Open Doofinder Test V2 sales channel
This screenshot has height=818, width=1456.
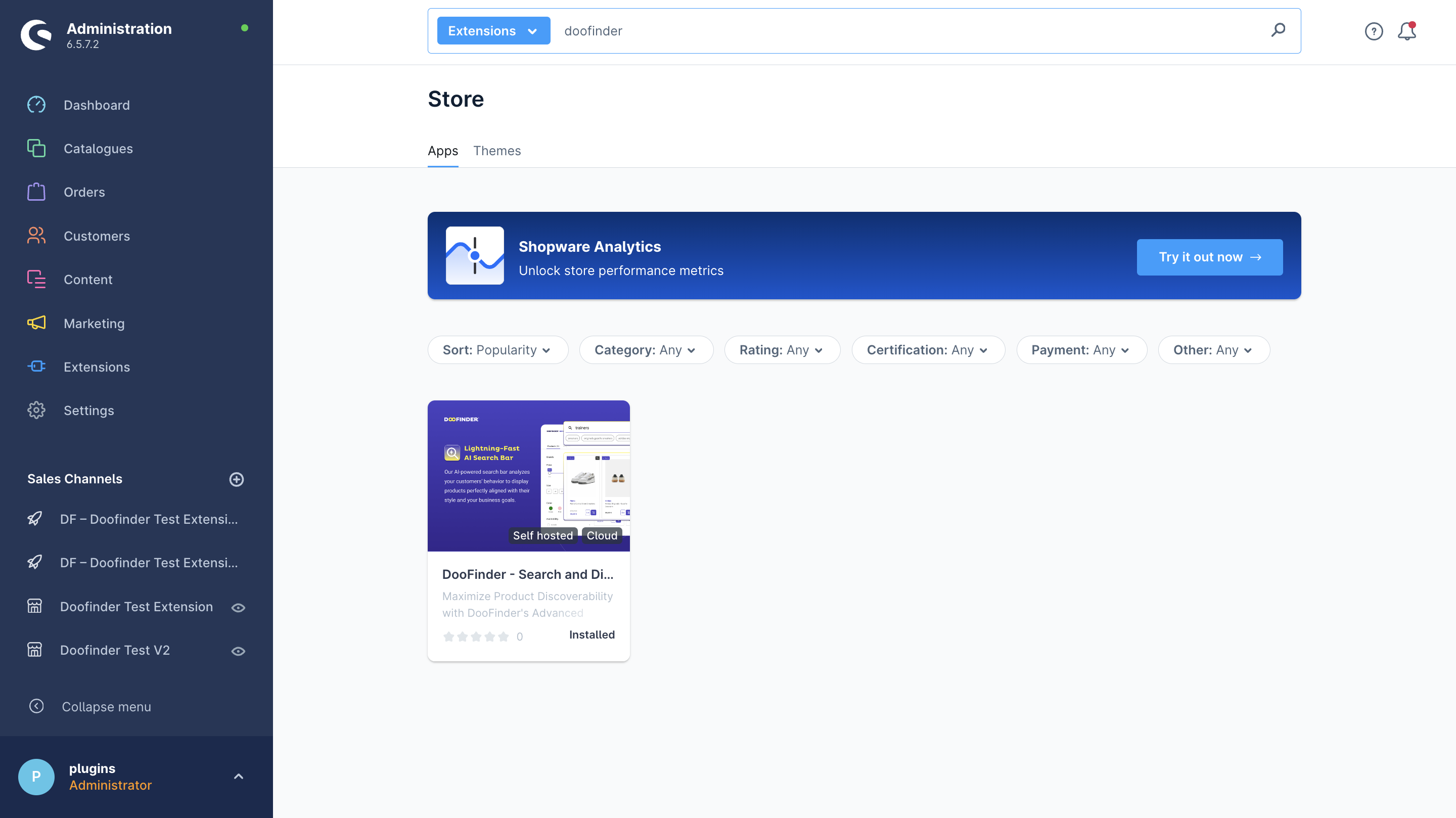pyautogui.click(x=115, y=650)
